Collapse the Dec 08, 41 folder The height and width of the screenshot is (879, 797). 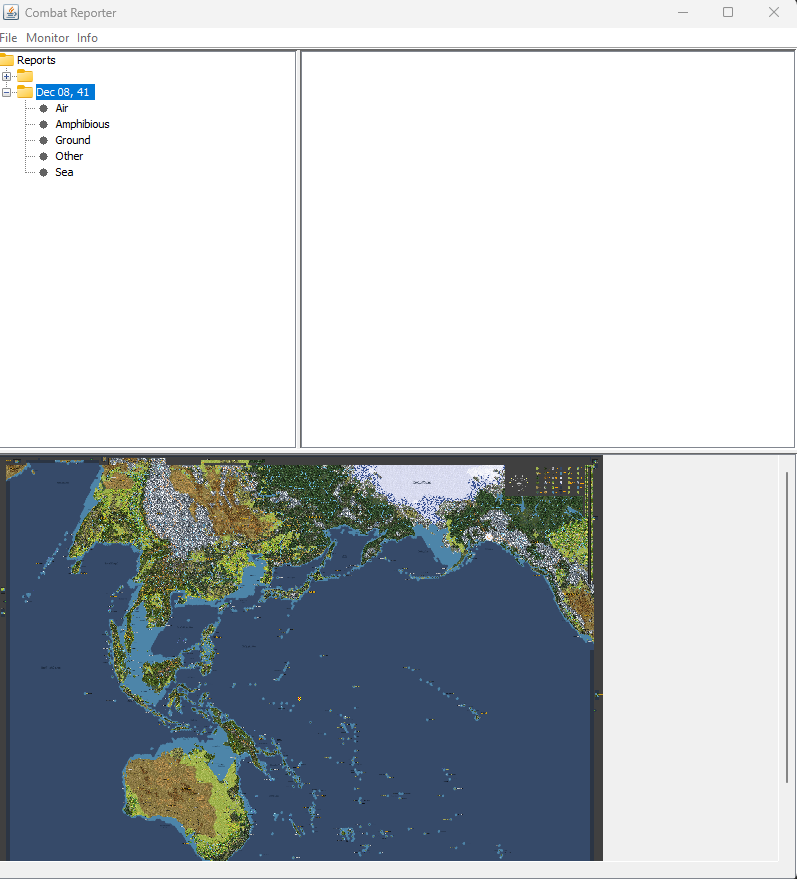pos(6,92)
